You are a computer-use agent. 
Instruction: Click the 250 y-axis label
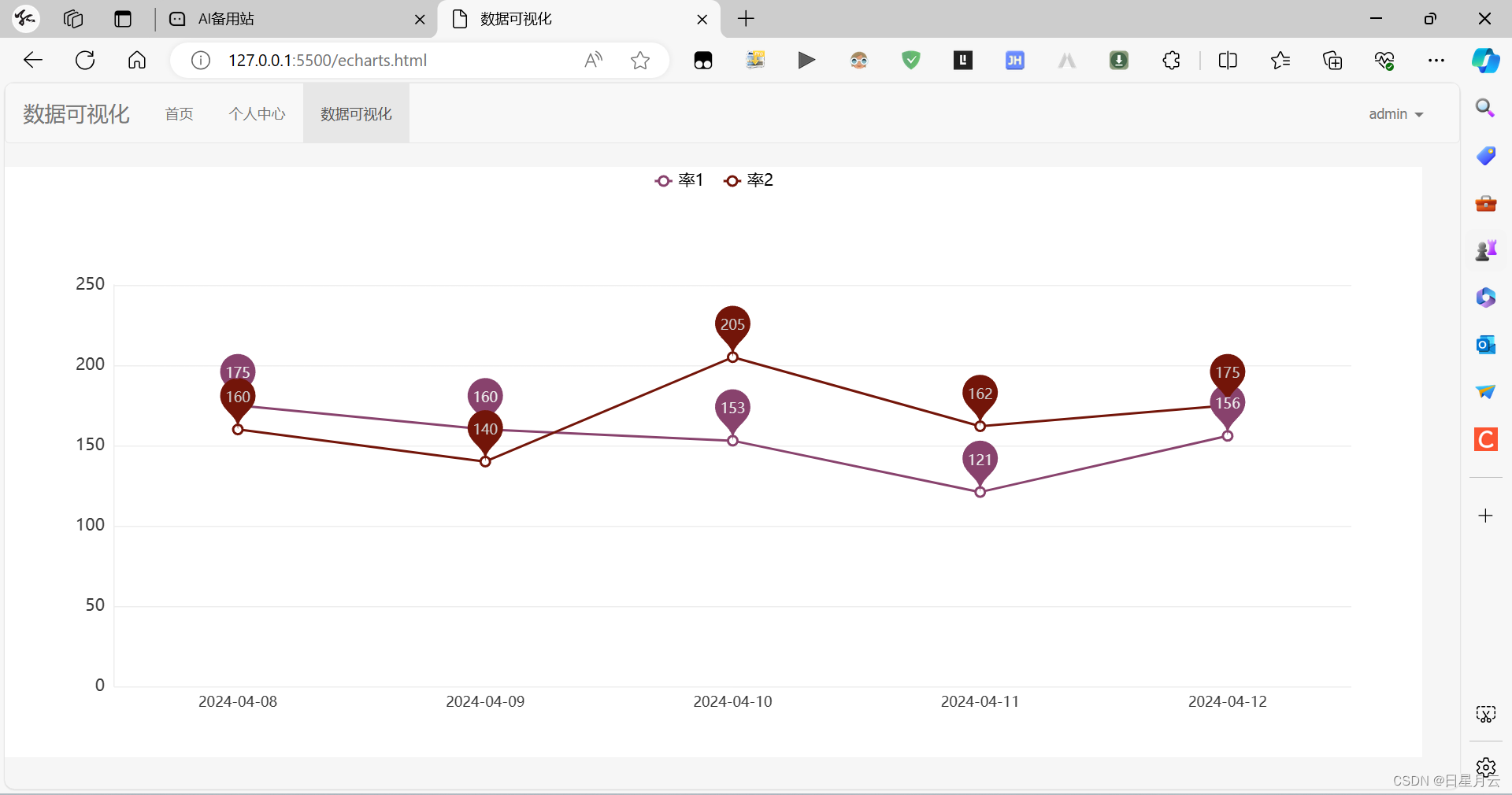coord(90,284)
